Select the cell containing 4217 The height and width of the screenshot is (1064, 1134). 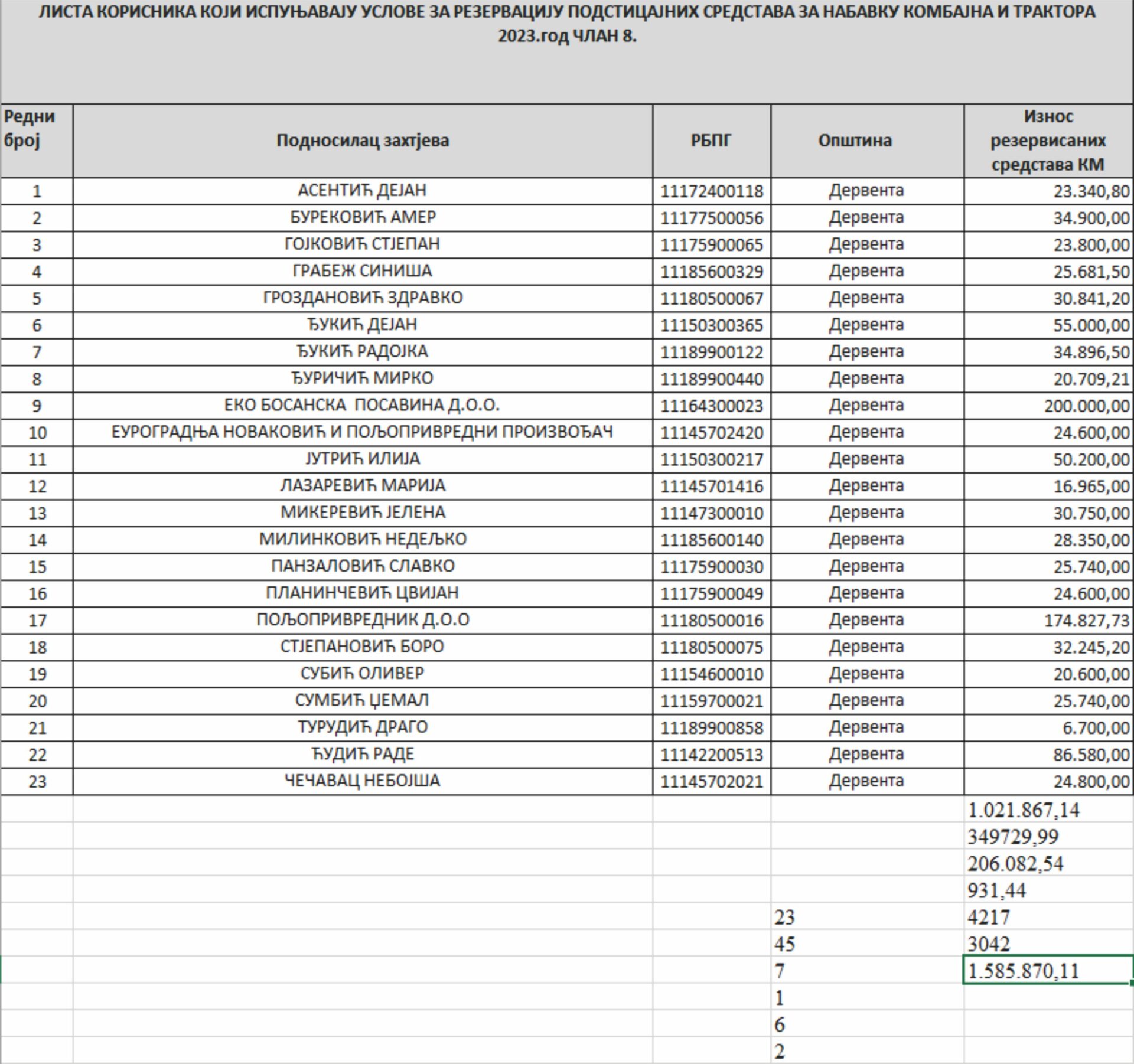[1048, 917]
